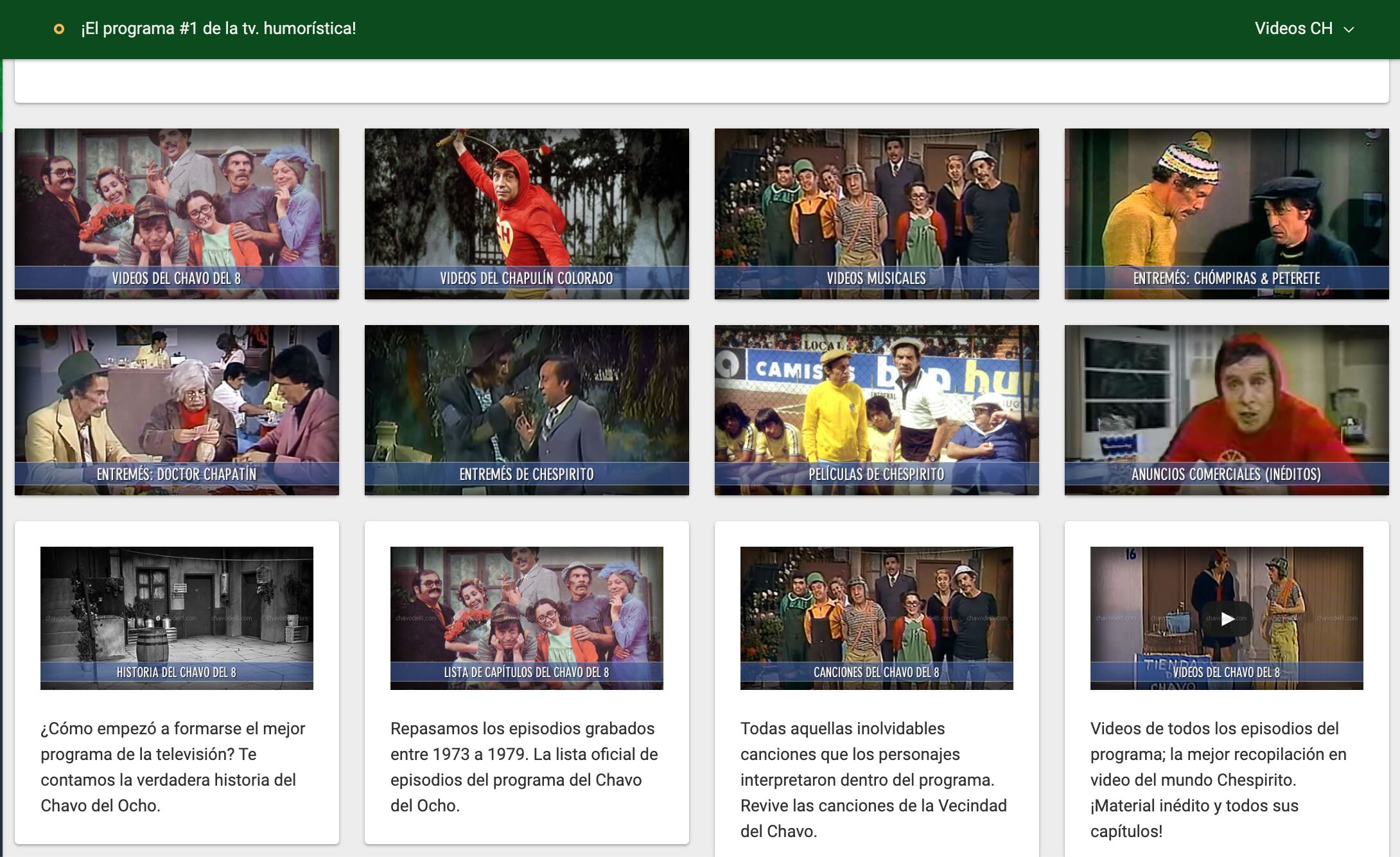Image resolution: width=1400 pixels, height=857 pixels.
Task: Click the orange circle icon in header
Action: [x=58, y=29]
